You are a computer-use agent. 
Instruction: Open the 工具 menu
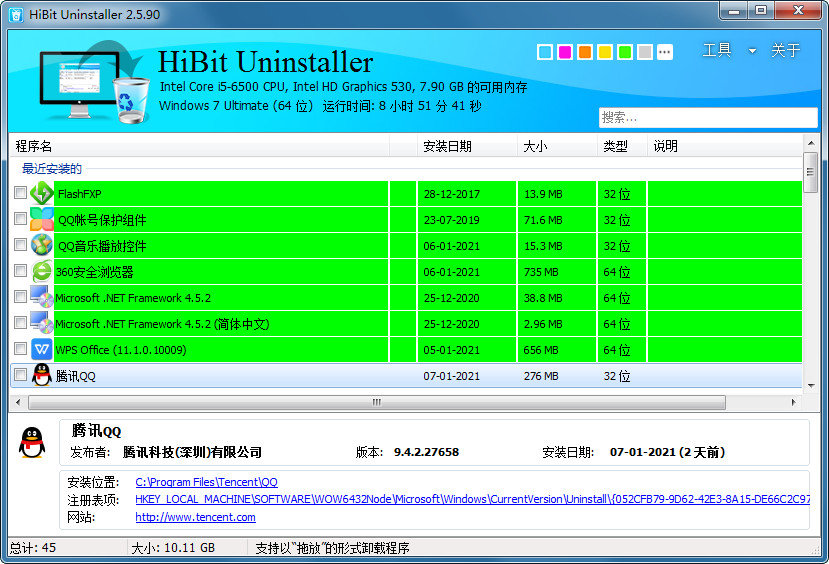pyautogui.click(x=717, y=50)
